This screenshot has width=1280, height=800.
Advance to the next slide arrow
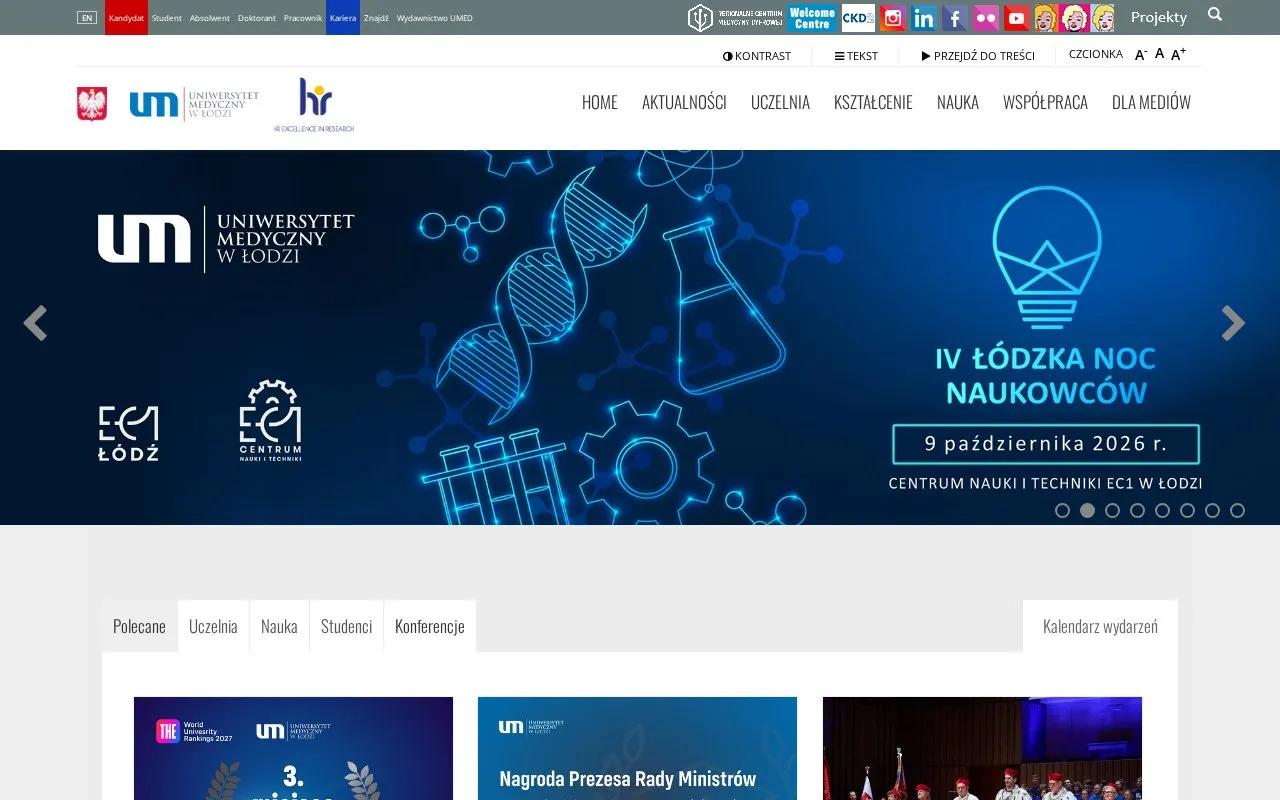(1233, 323)
